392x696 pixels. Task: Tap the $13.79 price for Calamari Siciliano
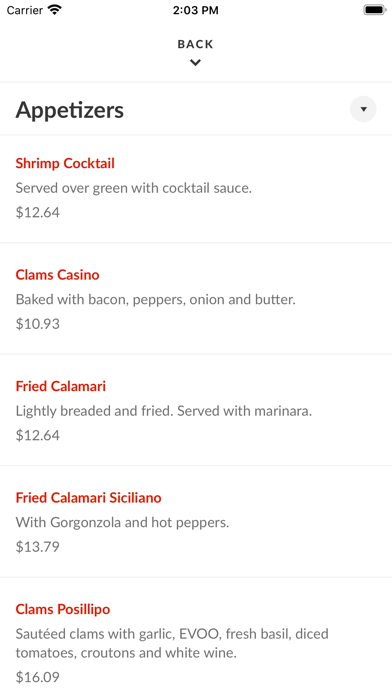[37, 546]
